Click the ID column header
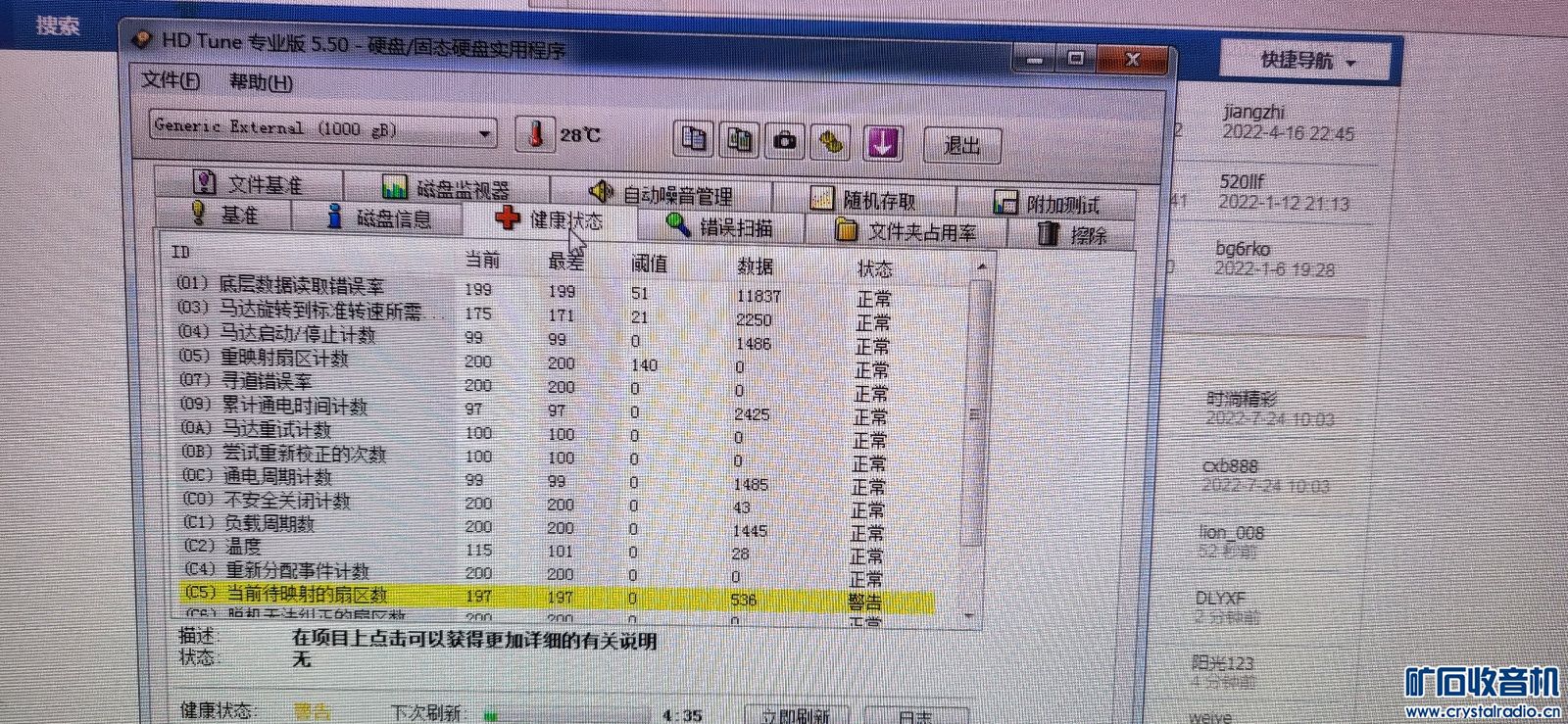1568x724 pixels. 180,253
